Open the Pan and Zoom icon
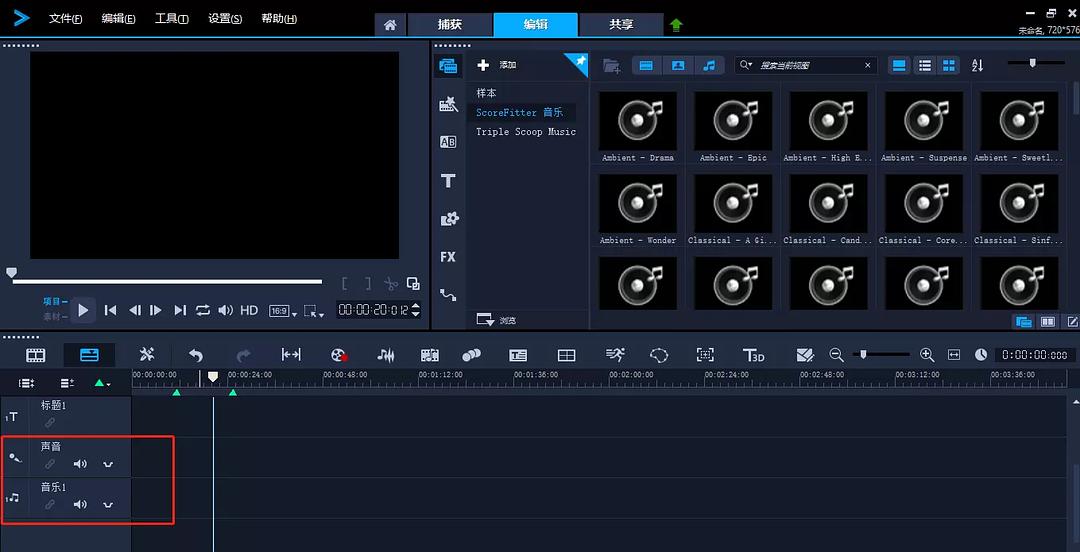Screen dimensions: 1080x552 pyautogui.click(x=705, y=355)
